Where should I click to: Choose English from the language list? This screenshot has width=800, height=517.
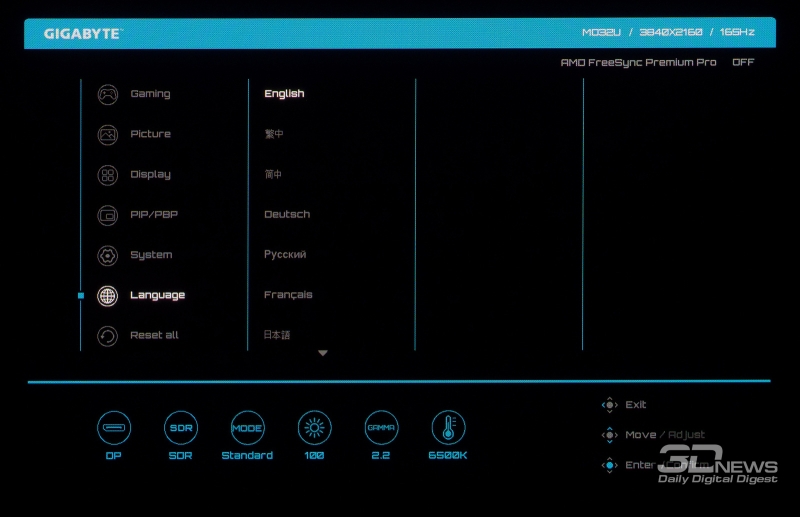[x=284, y=94]
